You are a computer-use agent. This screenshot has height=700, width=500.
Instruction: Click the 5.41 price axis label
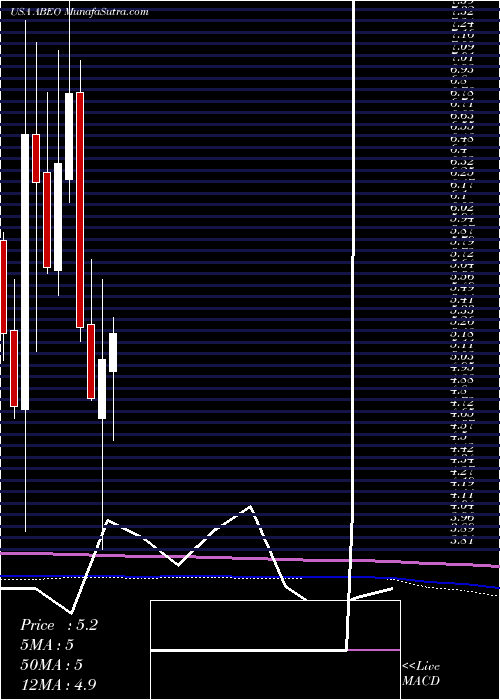(463, 300)
